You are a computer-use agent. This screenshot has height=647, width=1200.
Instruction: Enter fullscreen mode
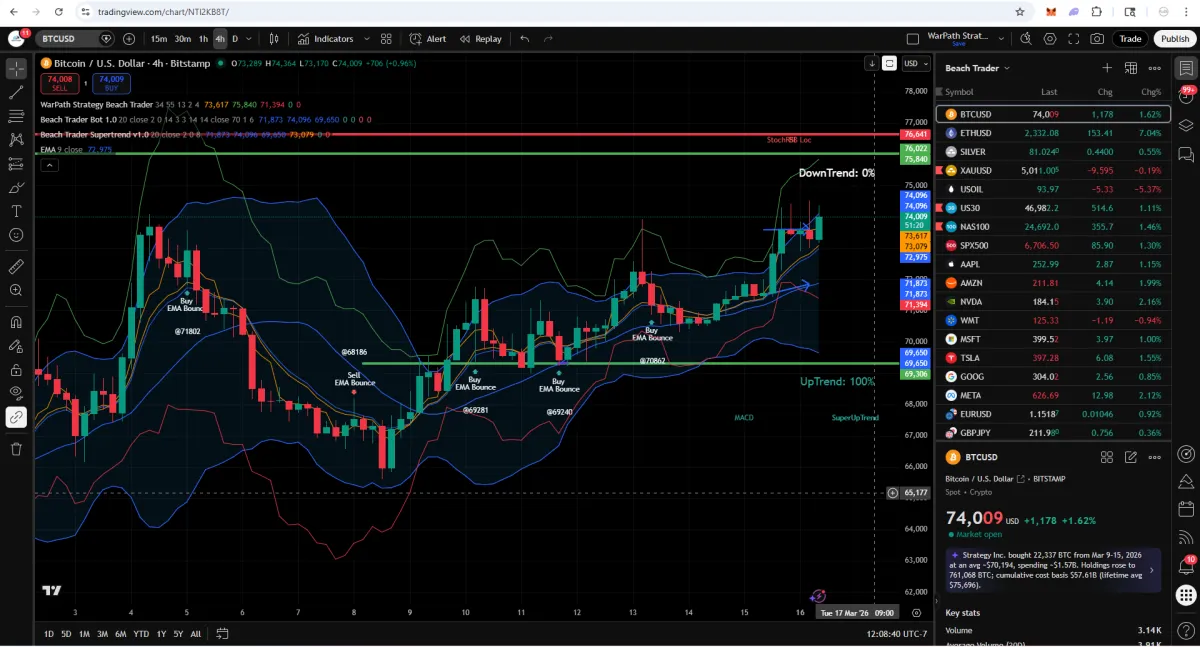coord(1074,39)
